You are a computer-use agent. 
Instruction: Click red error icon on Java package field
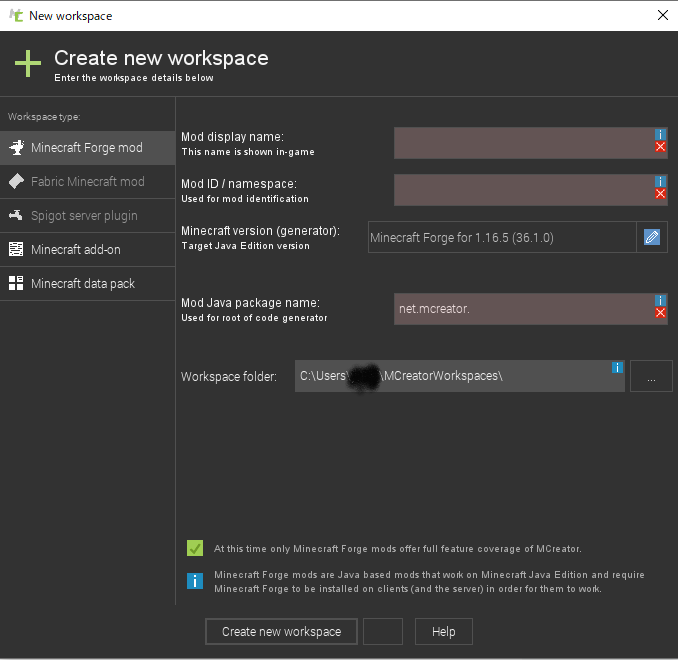660,313
